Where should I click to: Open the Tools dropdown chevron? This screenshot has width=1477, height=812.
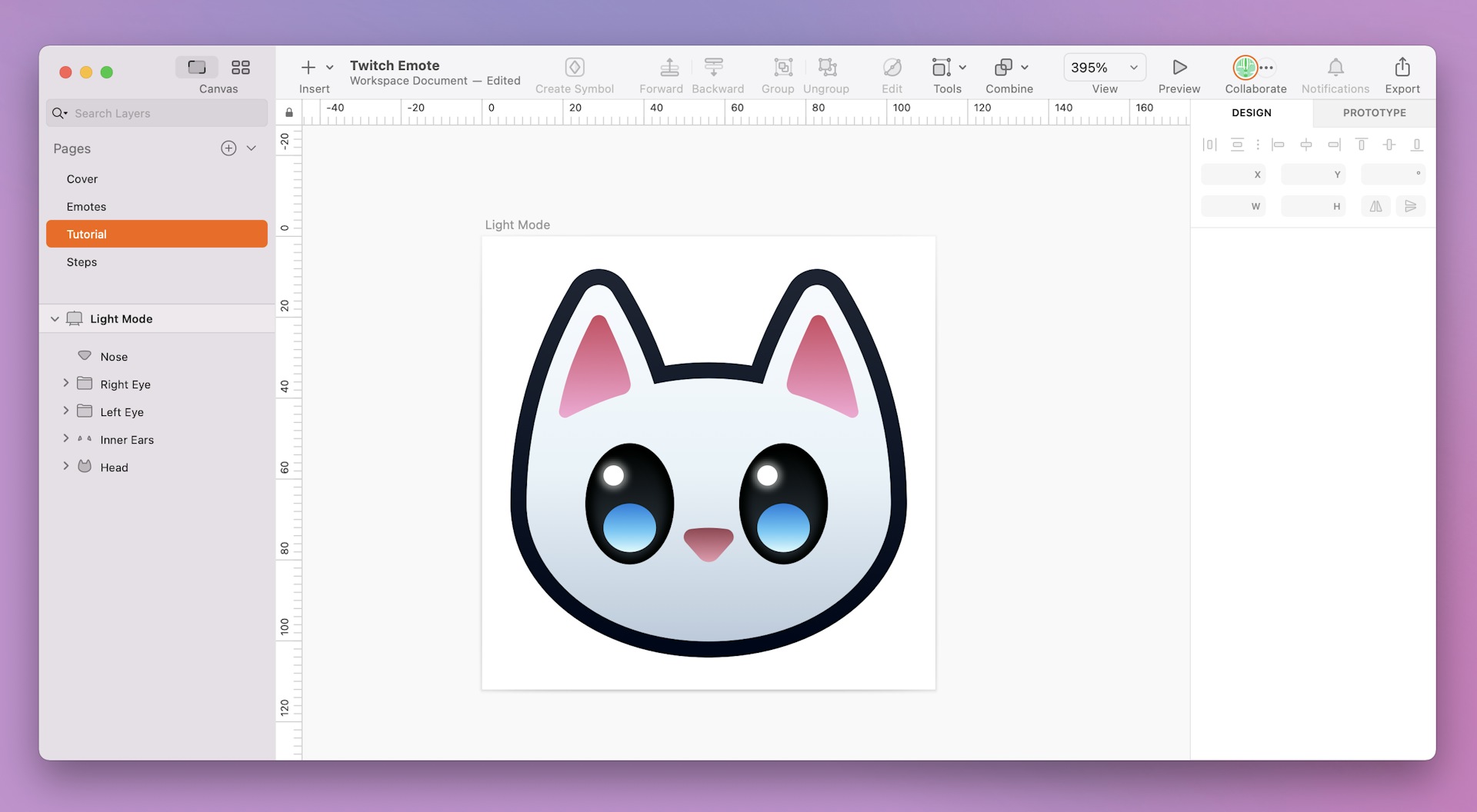tap(964, 67)
